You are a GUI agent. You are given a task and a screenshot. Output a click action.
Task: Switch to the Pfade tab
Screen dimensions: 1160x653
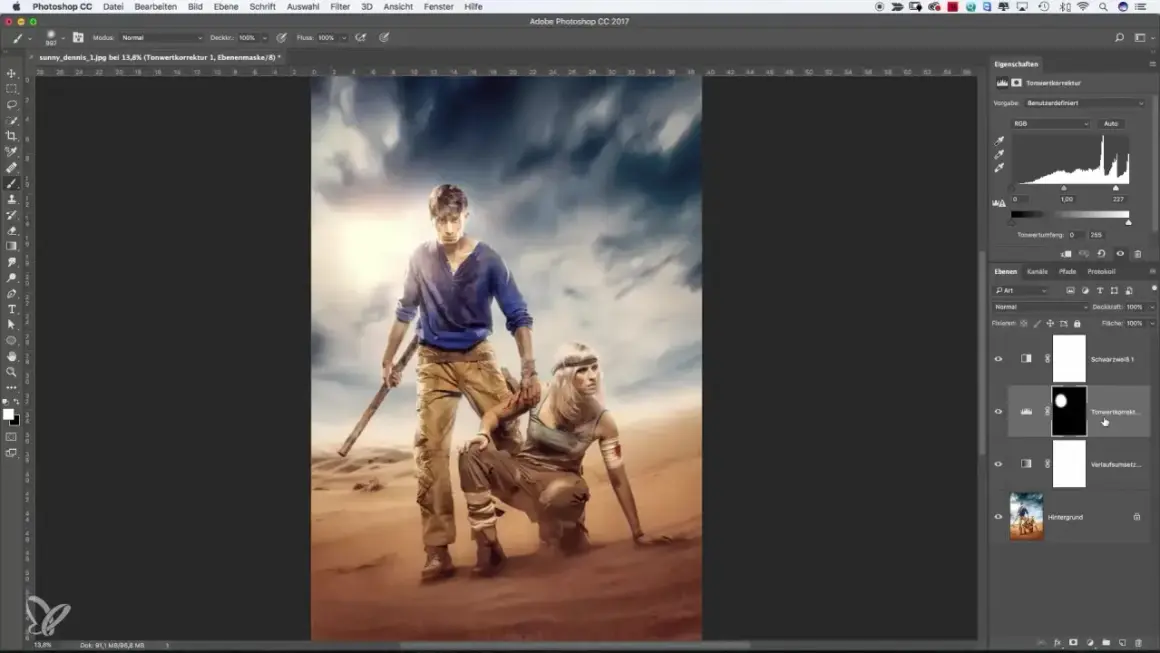click(1067, 271)
